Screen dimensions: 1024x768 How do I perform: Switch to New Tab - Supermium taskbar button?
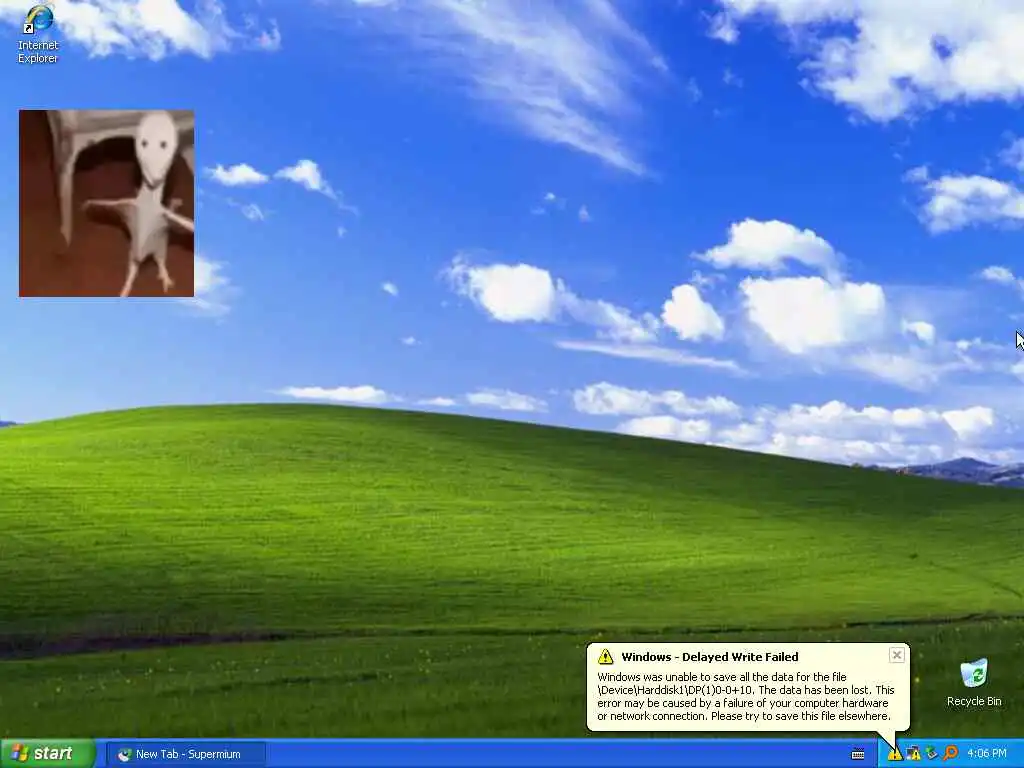pyautogui.click(x=186, y=754)
